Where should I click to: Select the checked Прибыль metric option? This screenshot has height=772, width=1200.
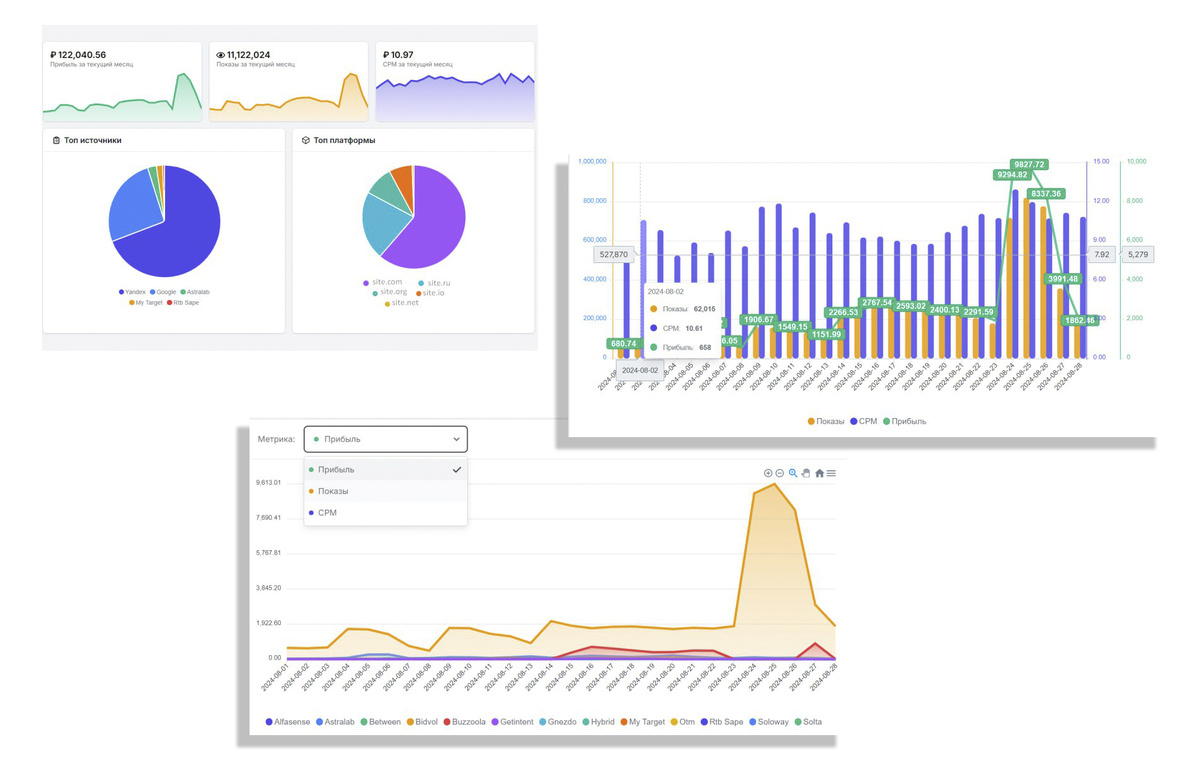(385, 470)
